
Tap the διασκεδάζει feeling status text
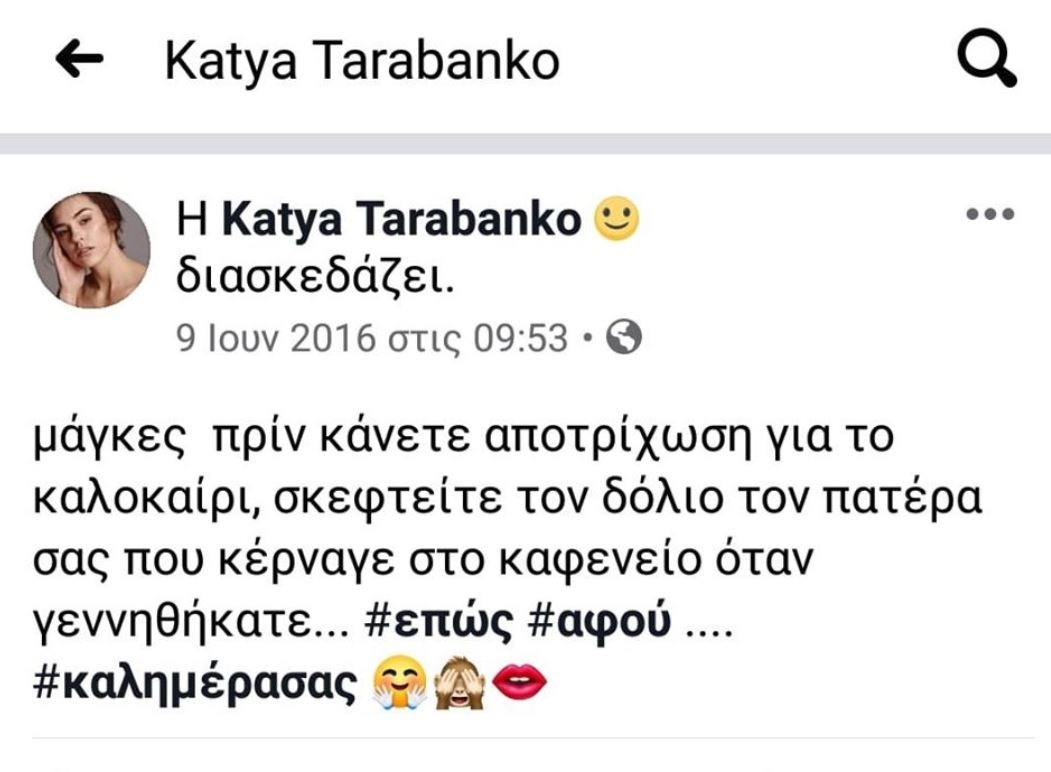coord(315,277)
